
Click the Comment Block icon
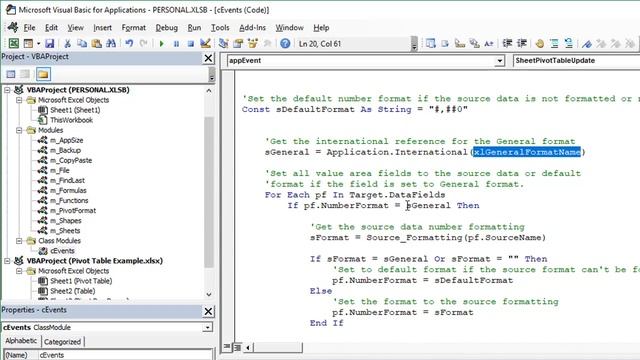coord(554,43)
